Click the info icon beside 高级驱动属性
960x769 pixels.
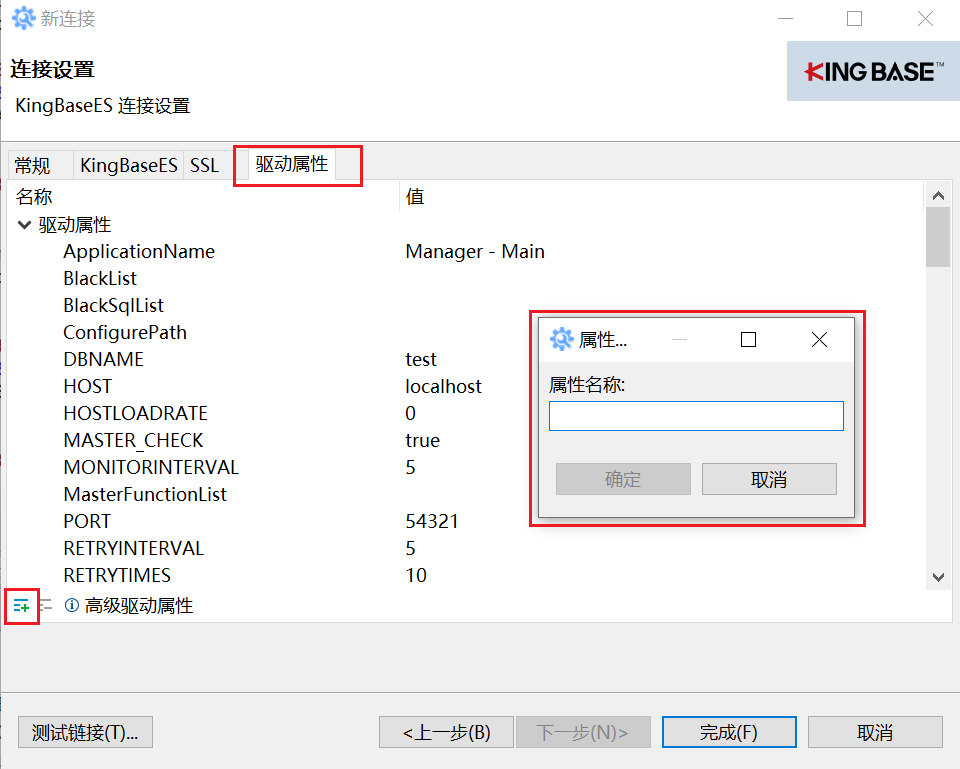(x=69, y=605)
